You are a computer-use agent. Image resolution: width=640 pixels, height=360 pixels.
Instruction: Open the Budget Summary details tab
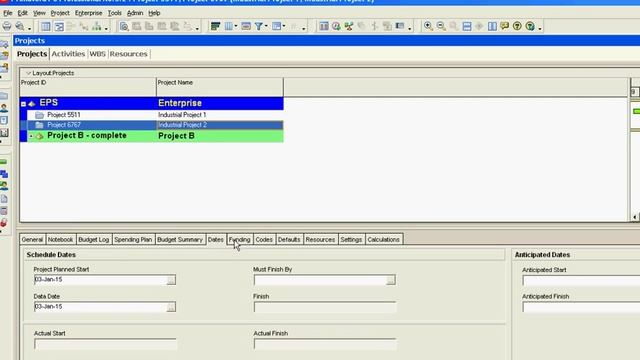[x=180, y=240]
